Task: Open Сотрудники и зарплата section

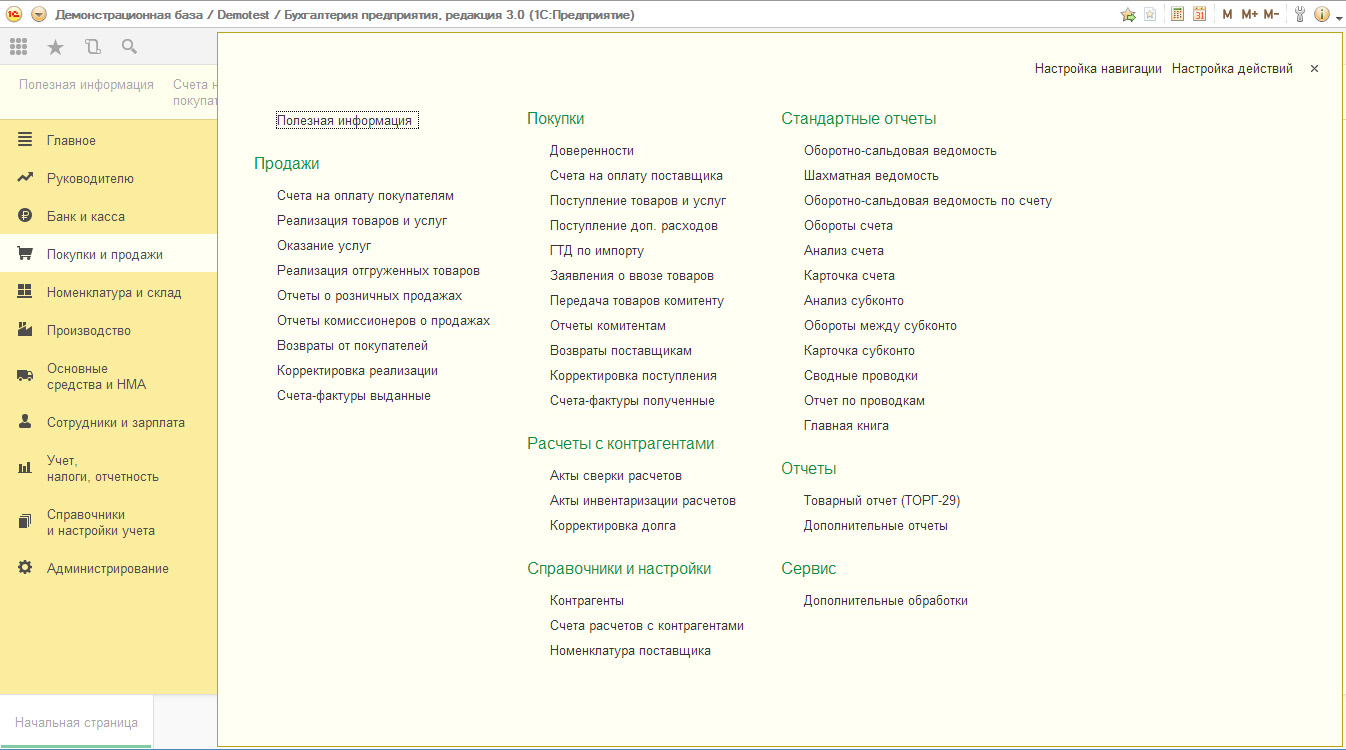Action: coord(108,422)
